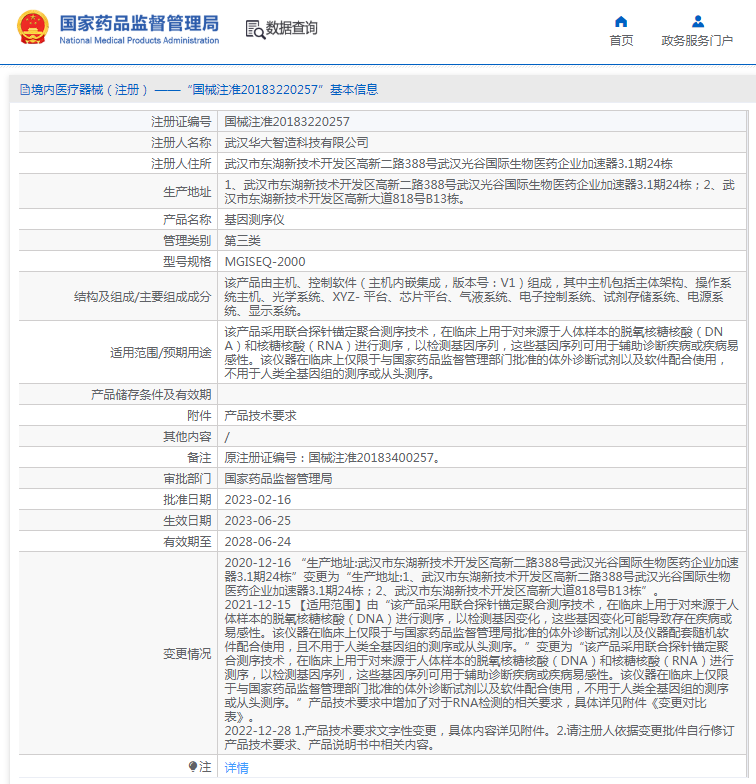The image size is (756, 784).
Task: Select the model MGISEQ-2000
Action: 265,262
